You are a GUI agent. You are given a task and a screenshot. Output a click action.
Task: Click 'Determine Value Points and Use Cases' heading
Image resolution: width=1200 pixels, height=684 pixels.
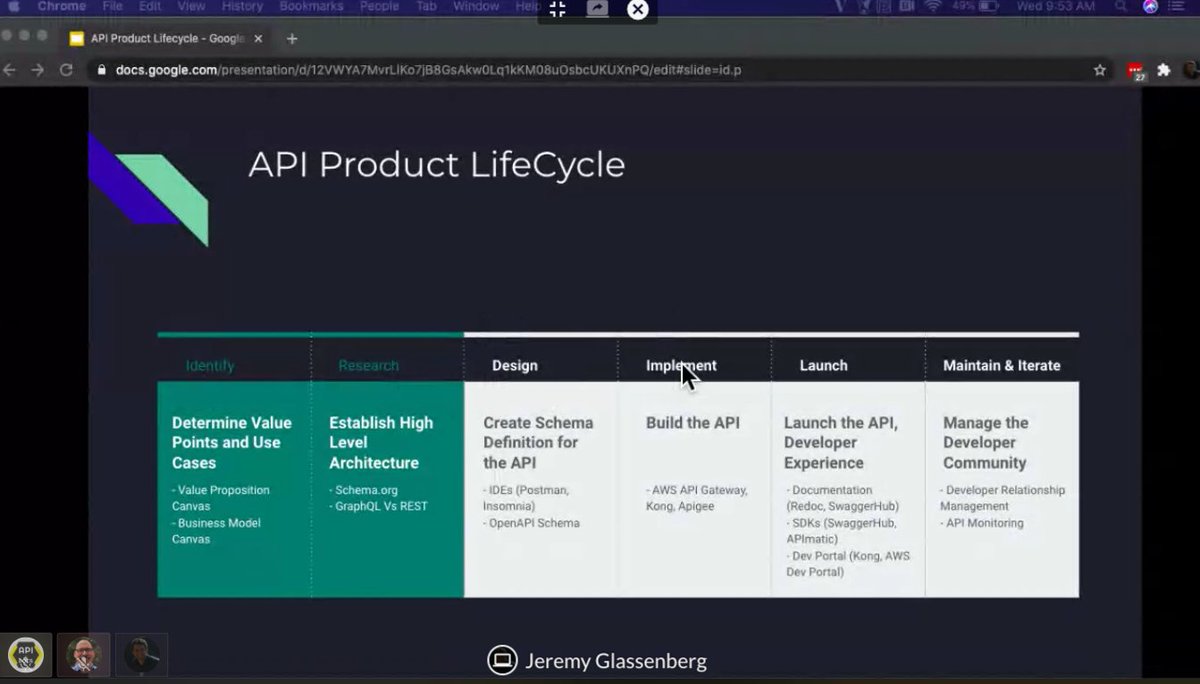[x=232, y=443]
